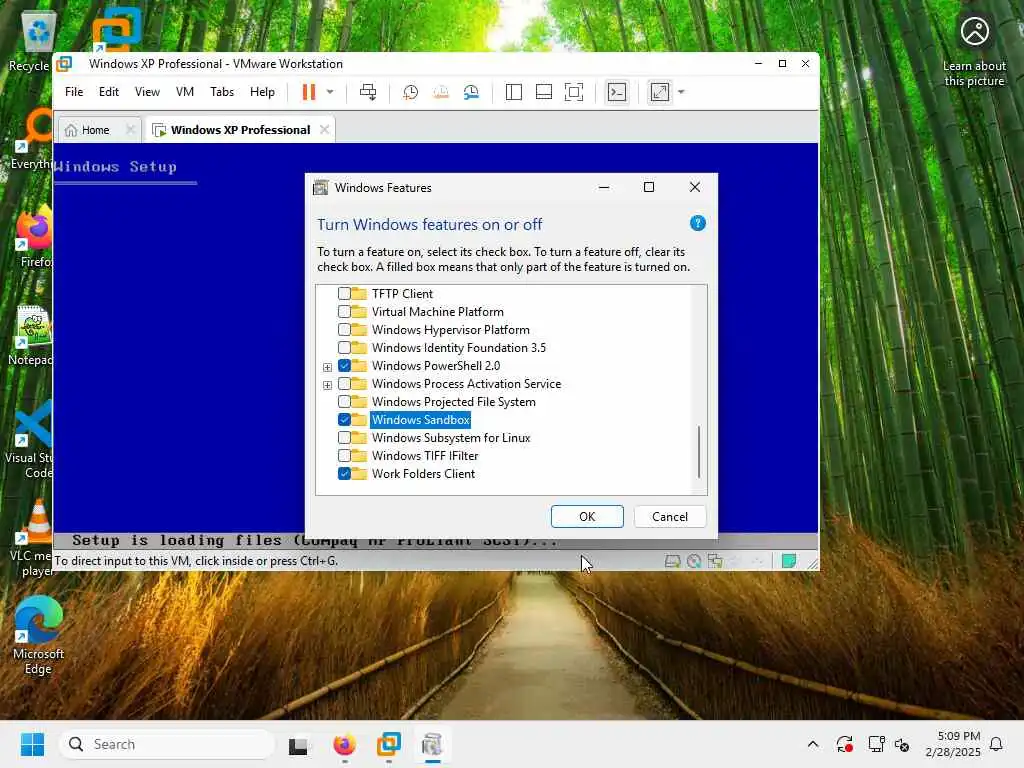
Task: Uncheck Windows PowerShell 2.0 checkbox
Action: coord(344,366)
